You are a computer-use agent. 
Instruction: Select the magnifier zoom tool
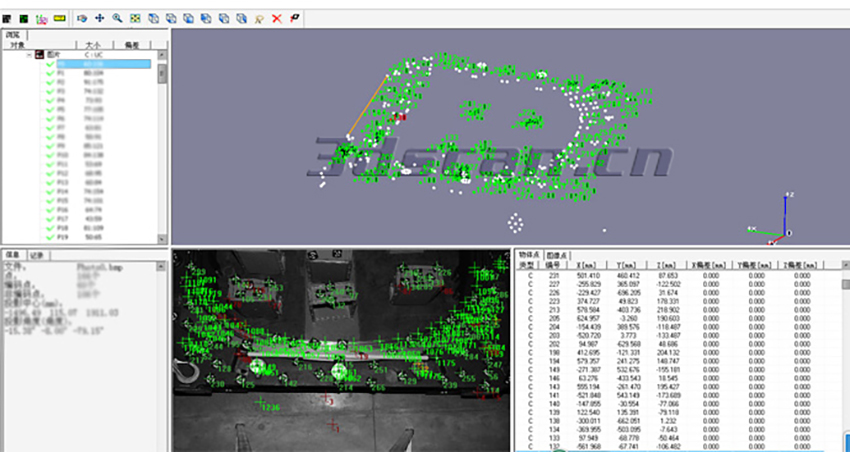pyautogui.click(x=117, y=18)
